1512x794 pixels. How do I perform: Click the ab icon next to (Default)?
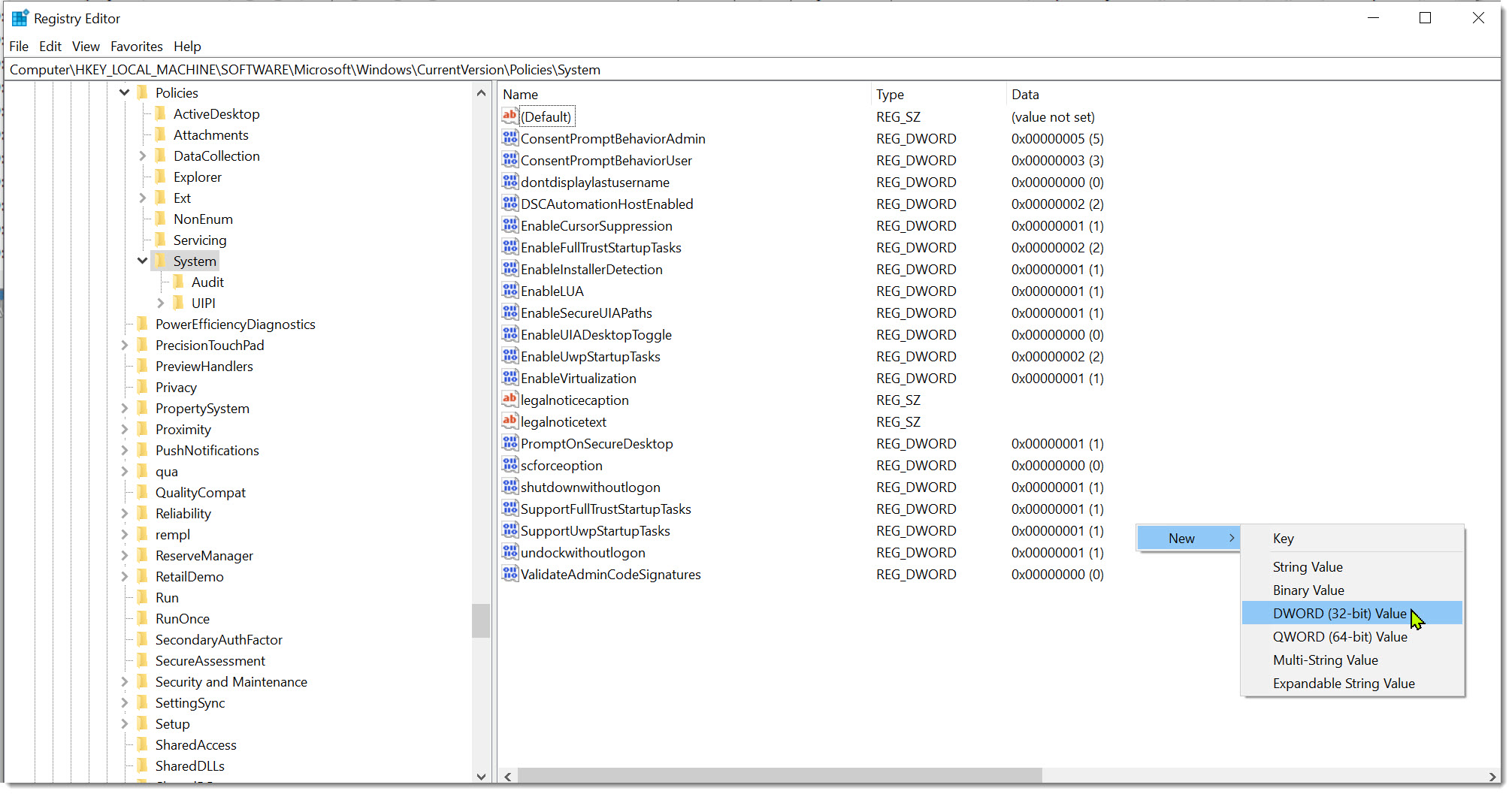510,116
